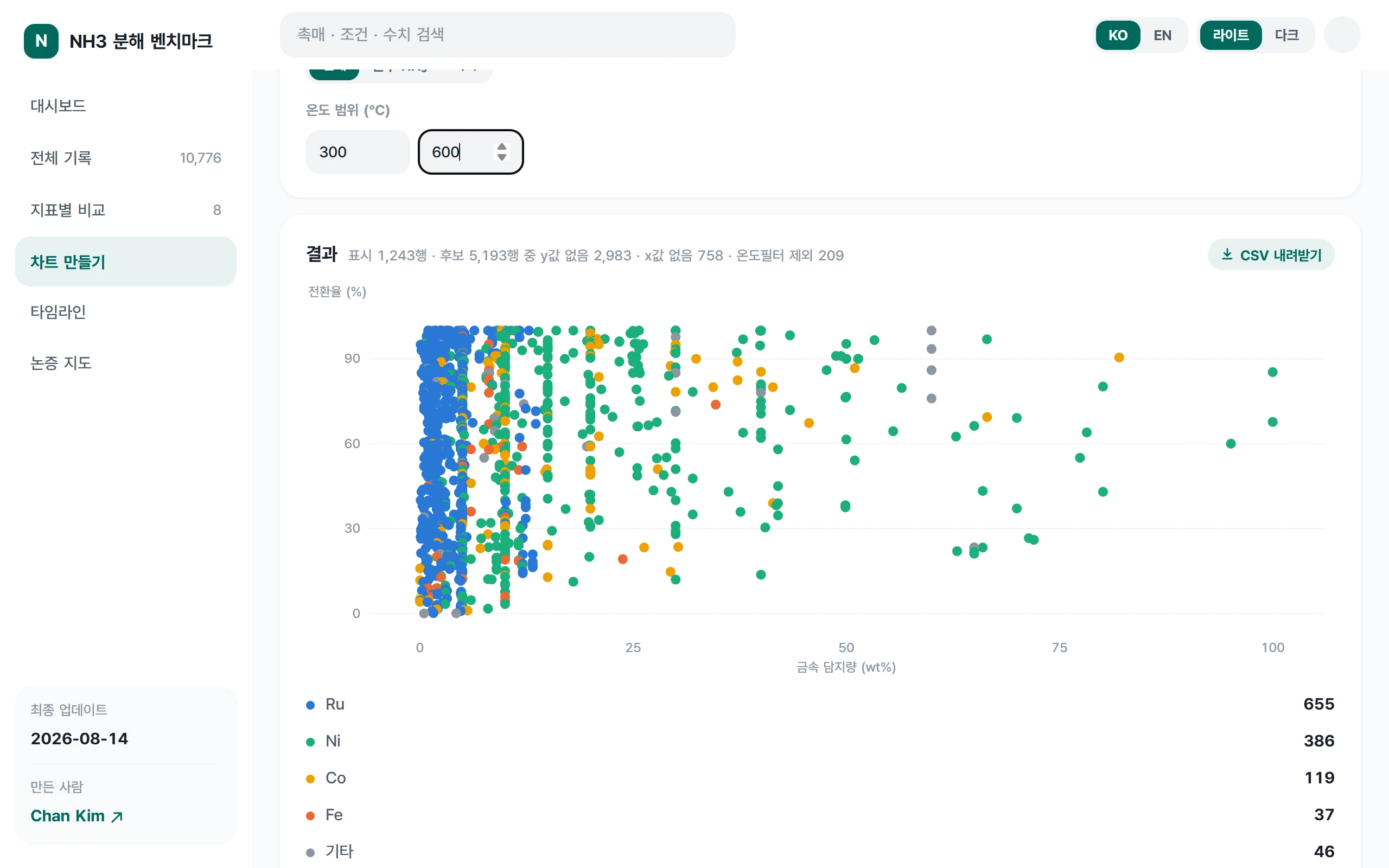The height and width of the screenshot is (868, 1389).
Task: Open 전체 기록 in the sidebar
Action: pos(126,158)
